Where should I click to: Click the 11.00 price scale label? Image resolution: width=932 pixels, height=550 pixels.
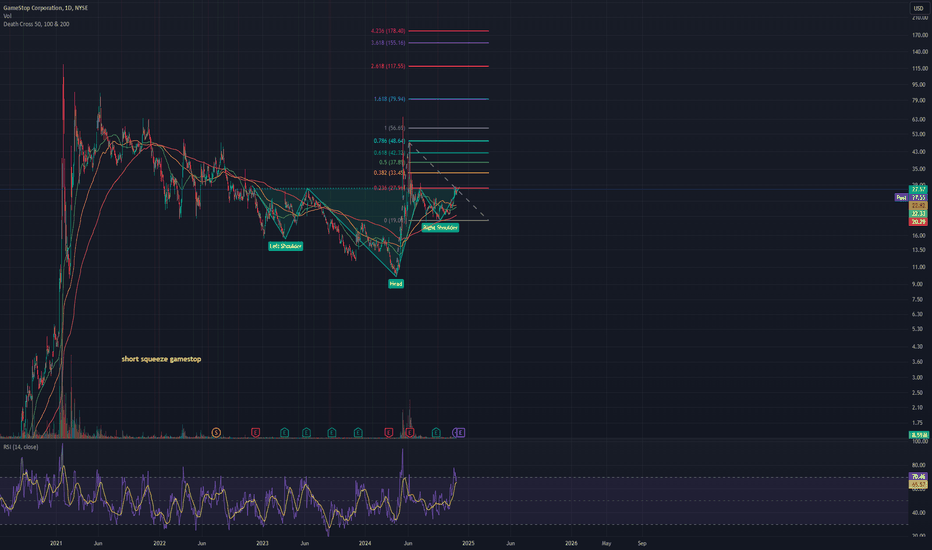pos(920,267)
